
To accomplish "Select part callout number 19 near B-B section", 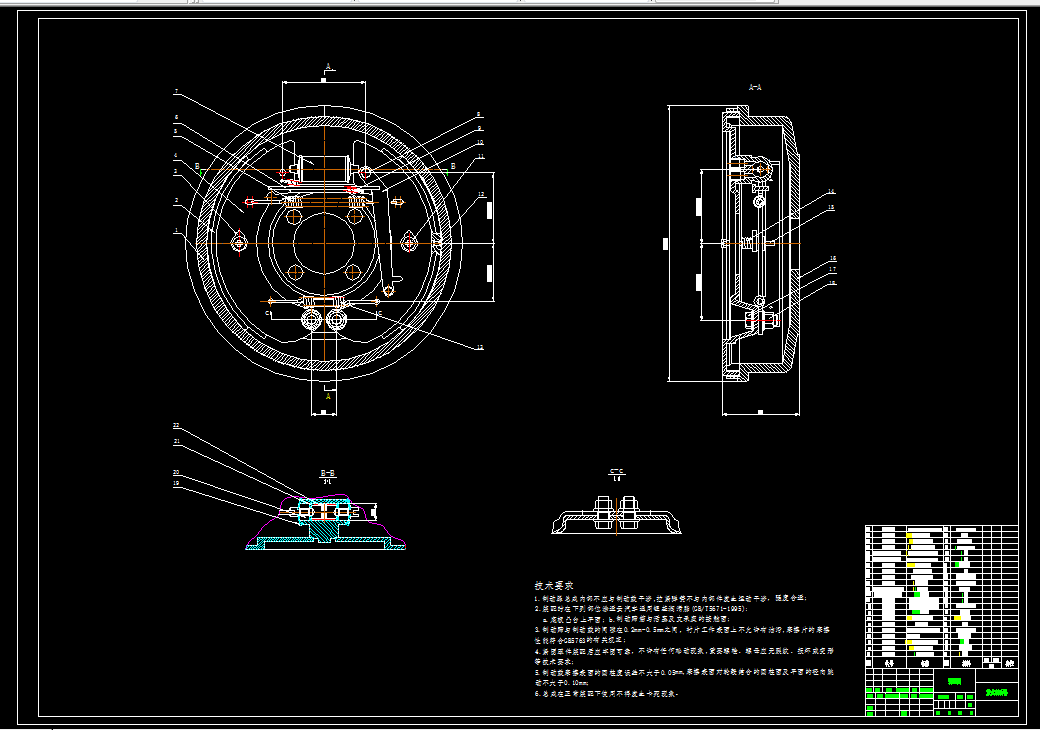I will click(176, 483).
